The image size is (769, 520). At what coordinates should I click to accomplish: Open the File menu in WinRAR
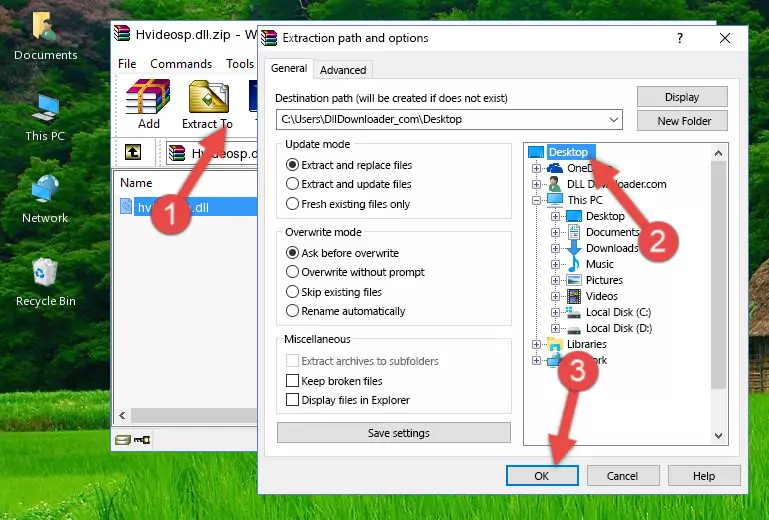point(127,64)
